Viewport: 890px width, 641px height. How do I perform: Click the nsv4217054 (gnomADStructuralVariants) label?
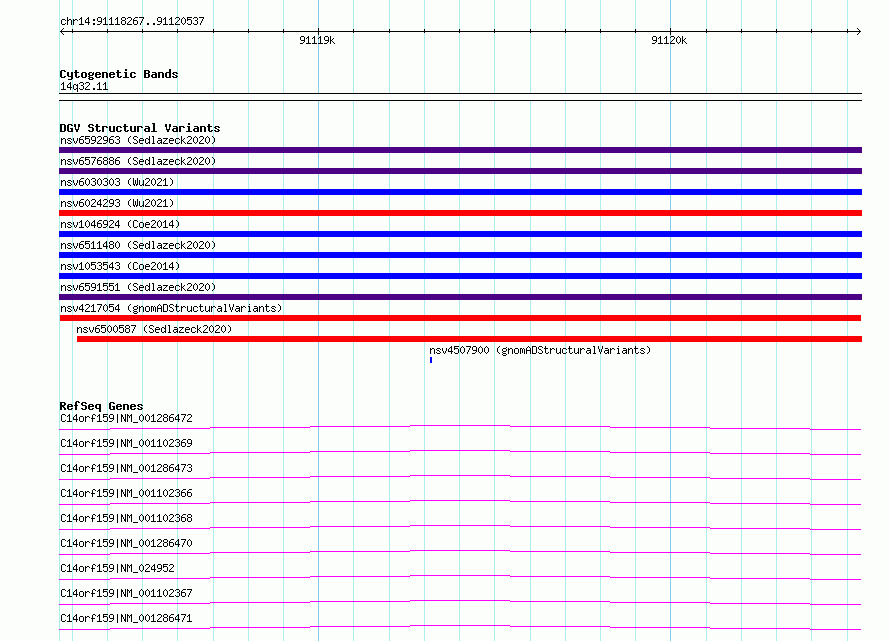[x=171, y=308]
